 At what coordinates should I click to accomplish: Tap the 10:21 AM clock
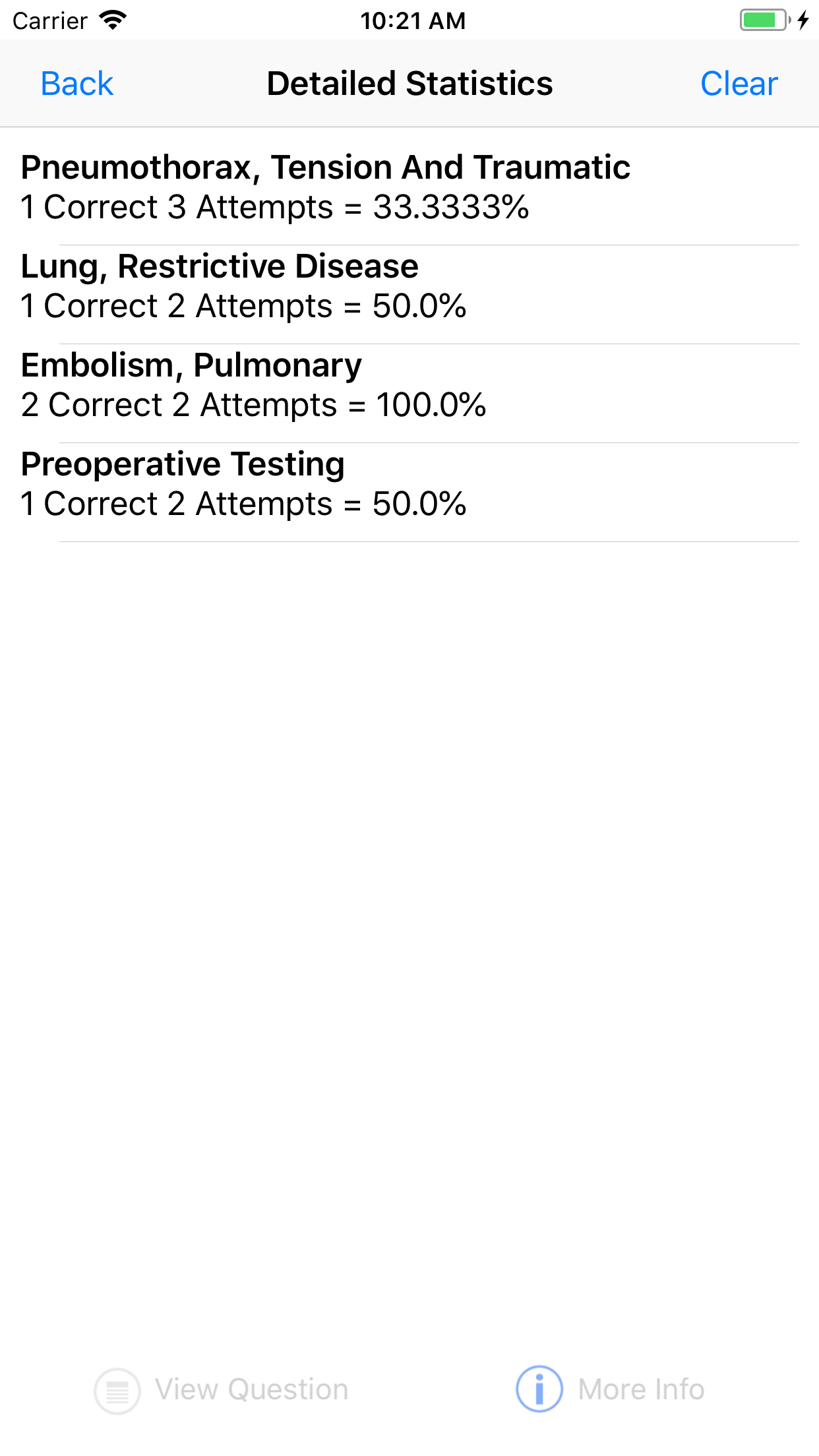413,21
